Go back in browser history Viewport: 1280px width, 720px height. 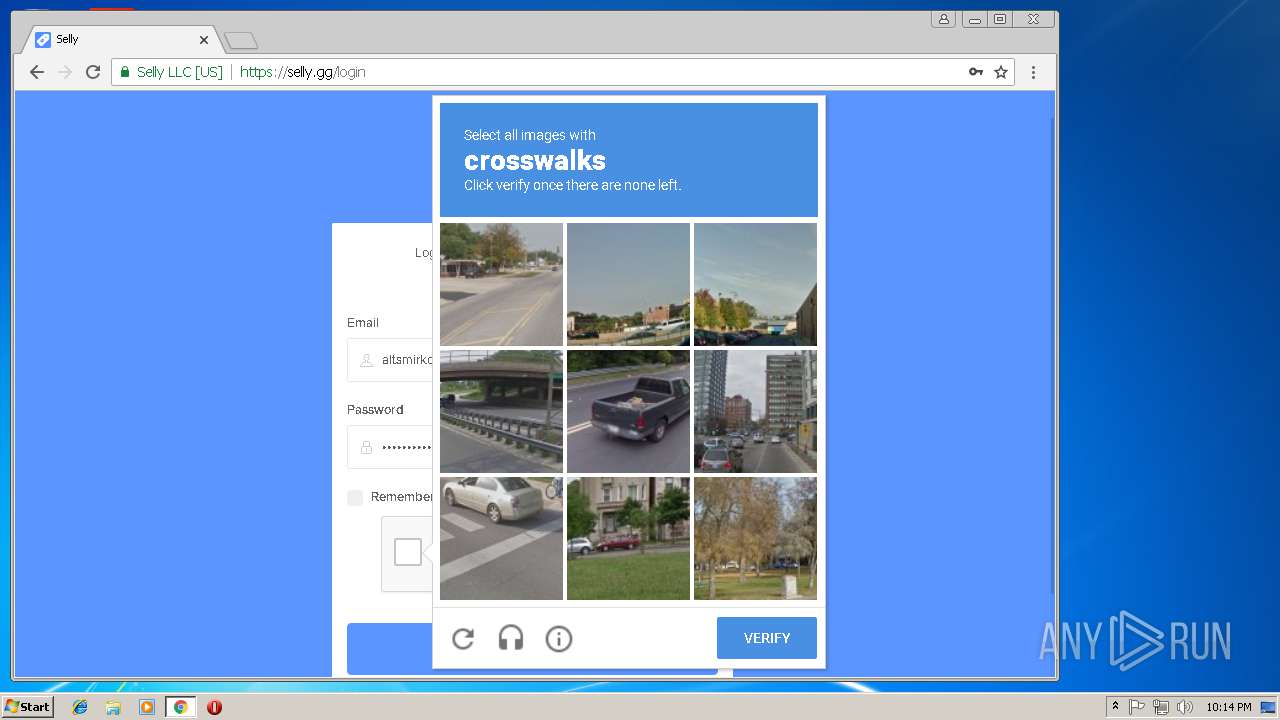pyautogui.click(x=37, y=72)
